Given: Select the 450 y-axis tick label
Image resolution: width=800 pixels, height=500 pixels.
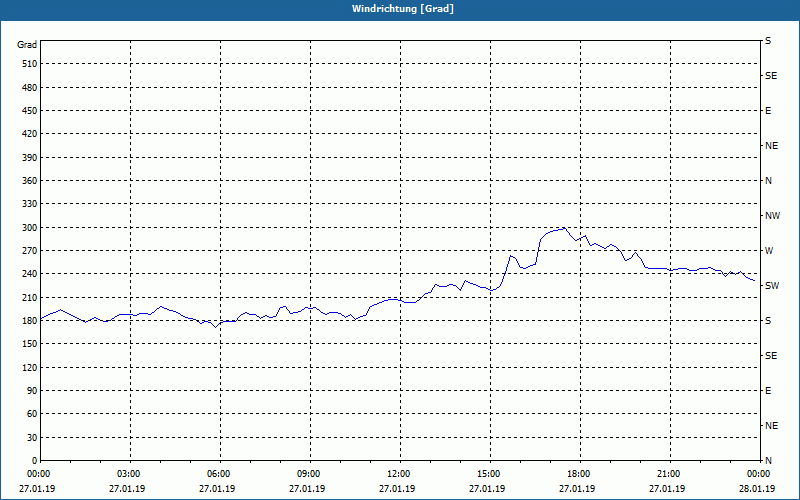Looking at the screenshot, I should coord(30,111).
